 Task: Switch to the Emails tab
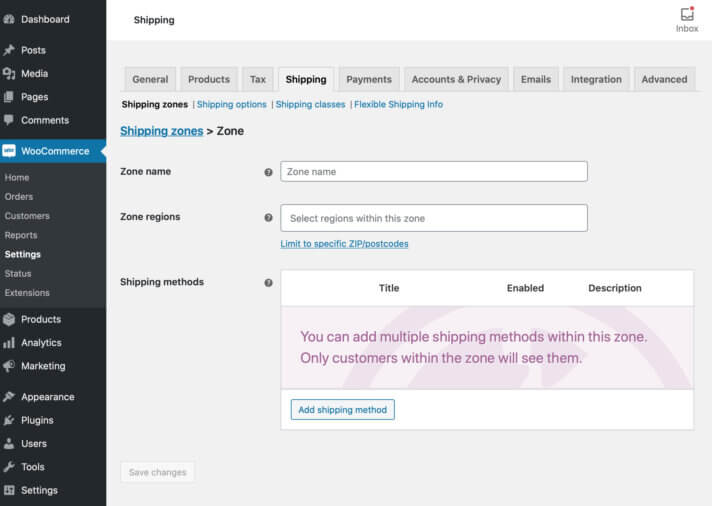coord(536,79)
